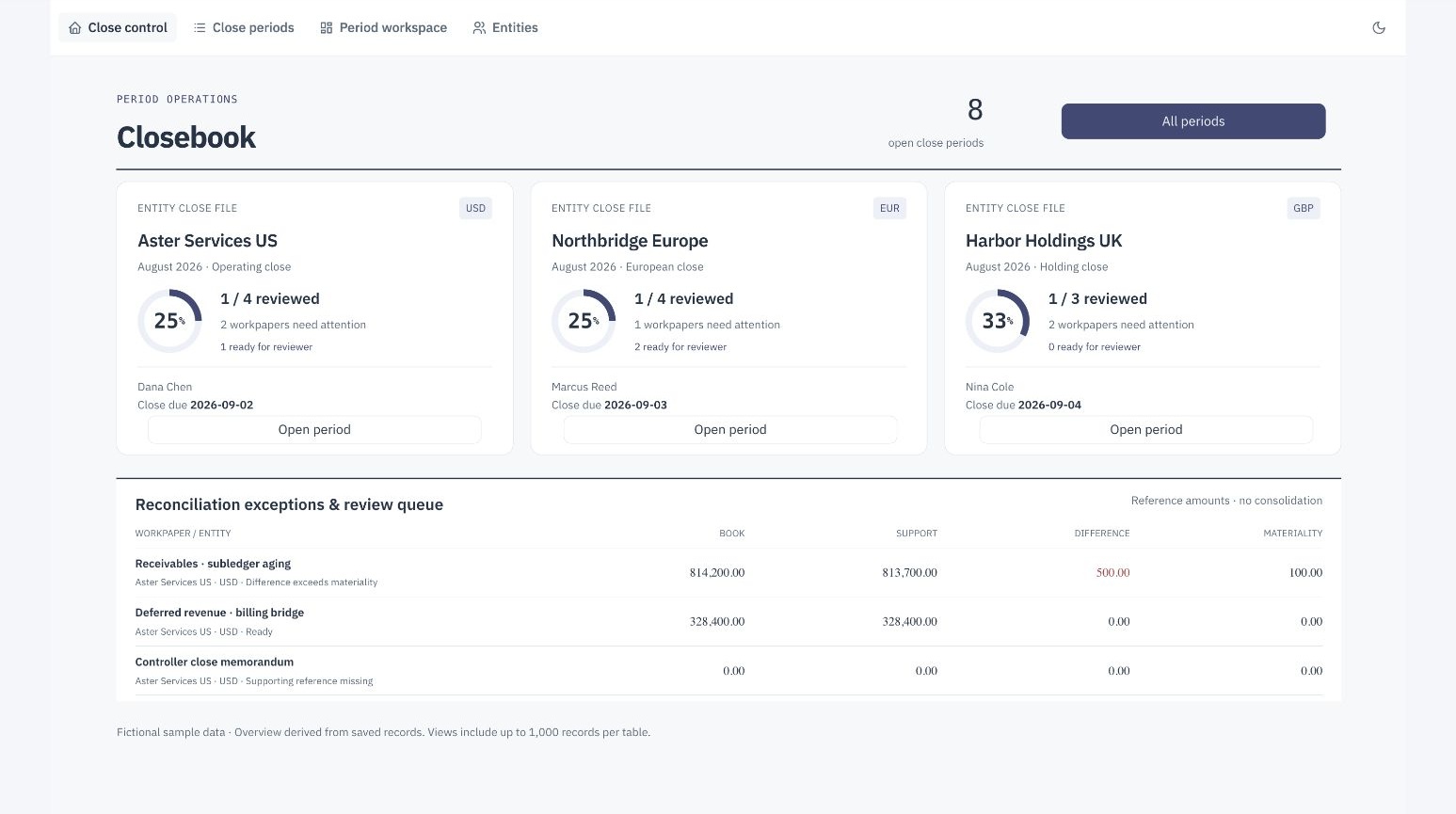The image size is (1456, 814).
Task: Click the All periods button
Action: pyautogui.click(x=1193, y=121)
